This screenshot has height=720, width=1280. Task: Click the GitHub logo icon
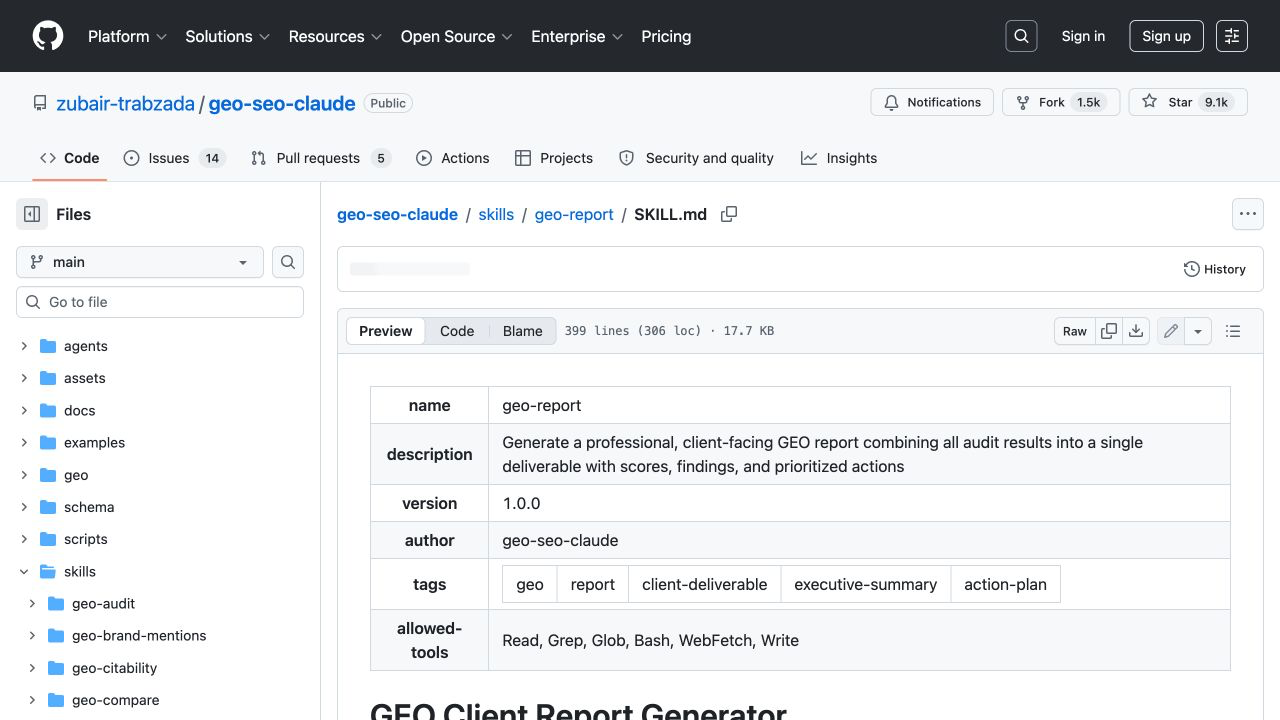[48, 36]
